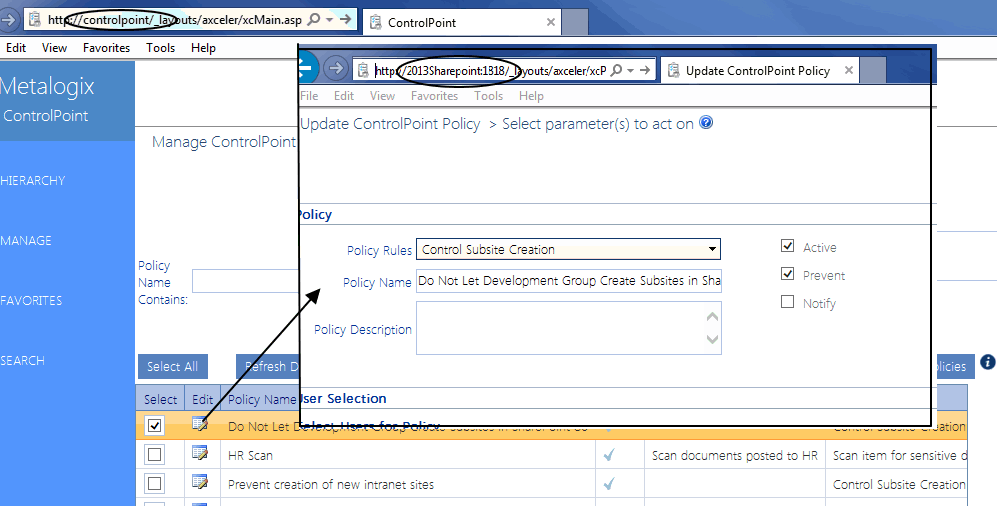
Task: Check the select box for HR Scan
Action: [x=154, y=455]
